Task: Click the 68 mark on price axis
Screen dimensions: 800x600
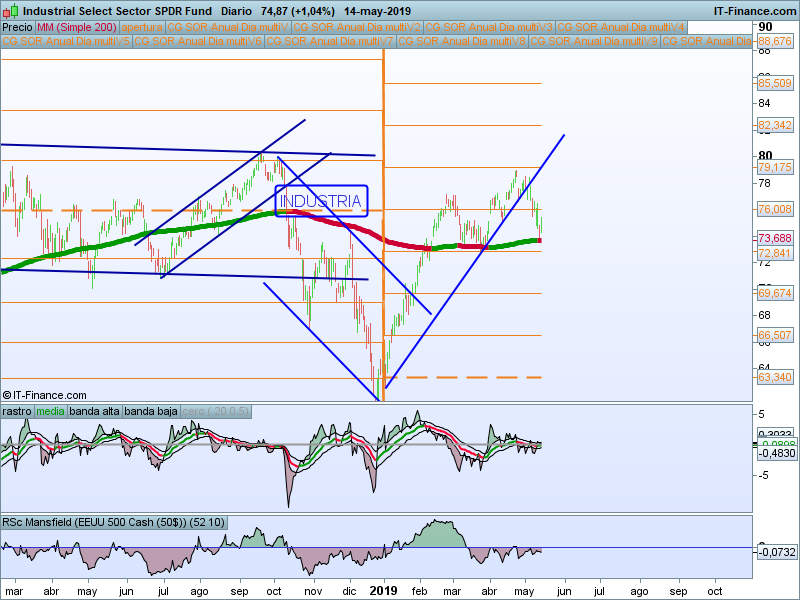Action: [x=764, y=315]
